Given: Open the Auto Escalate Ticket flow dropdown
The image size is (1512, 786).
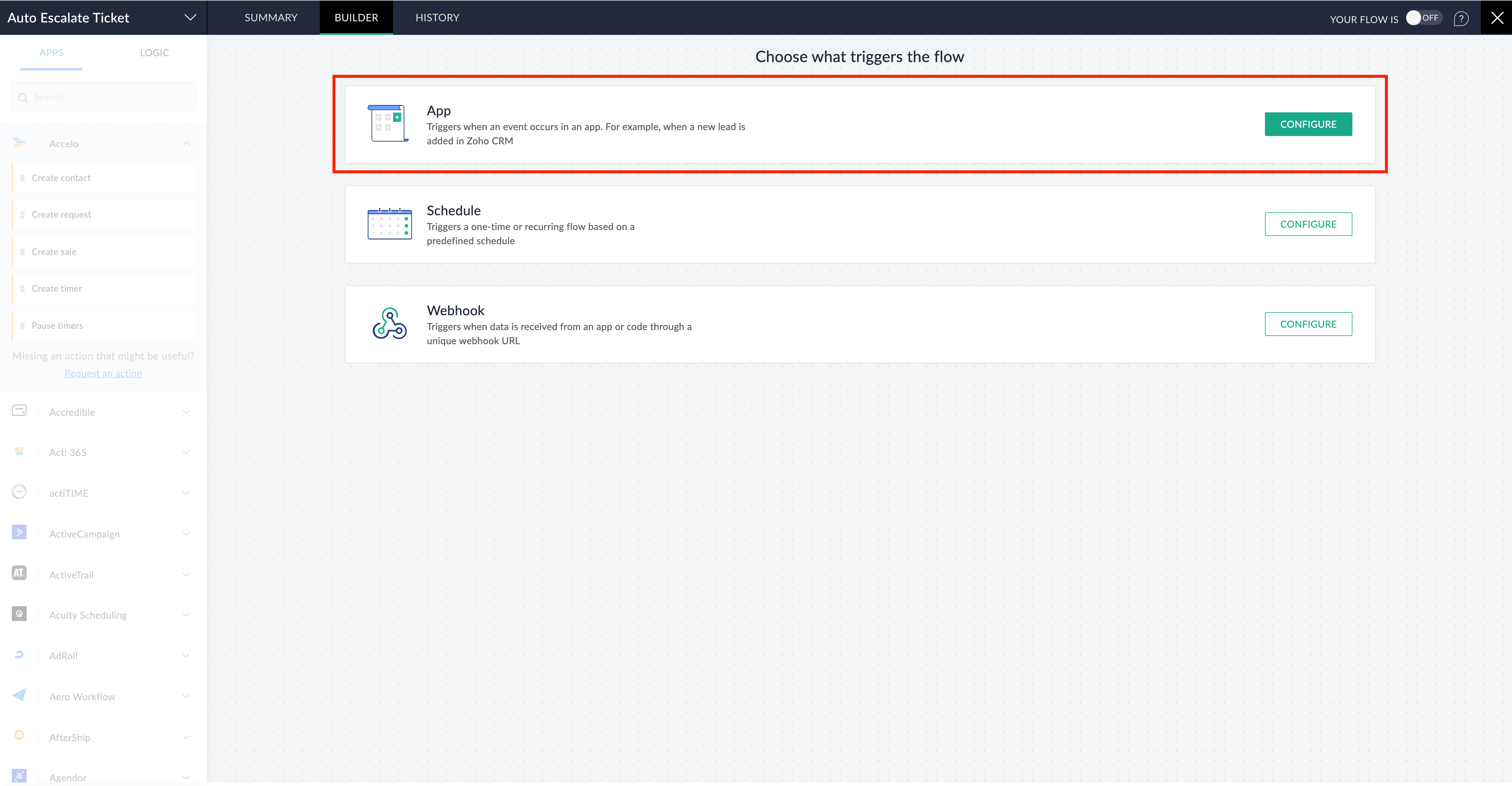Looking at the screenshot, I should (190, 18).
